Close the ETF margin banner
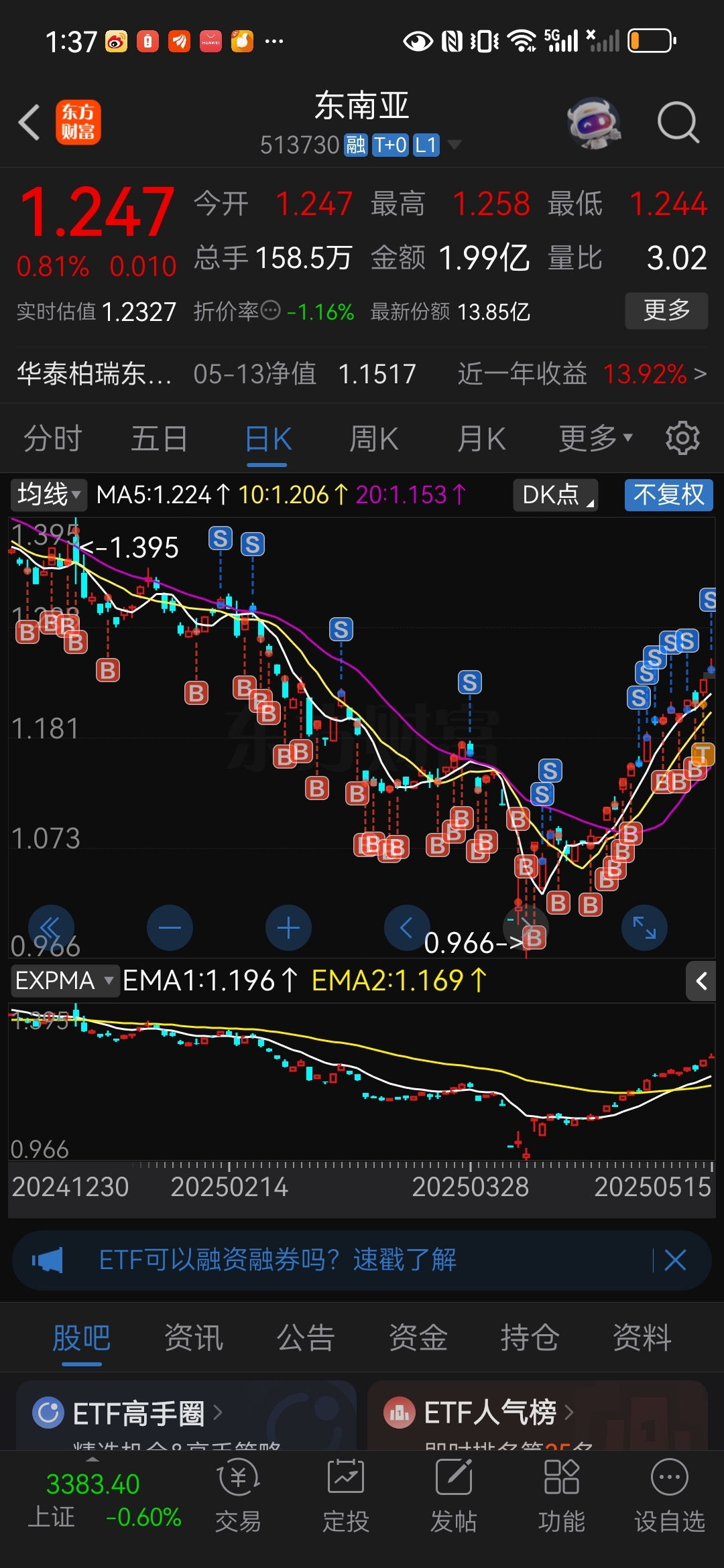724x1568 pixels. click(x=675, y=1260)
